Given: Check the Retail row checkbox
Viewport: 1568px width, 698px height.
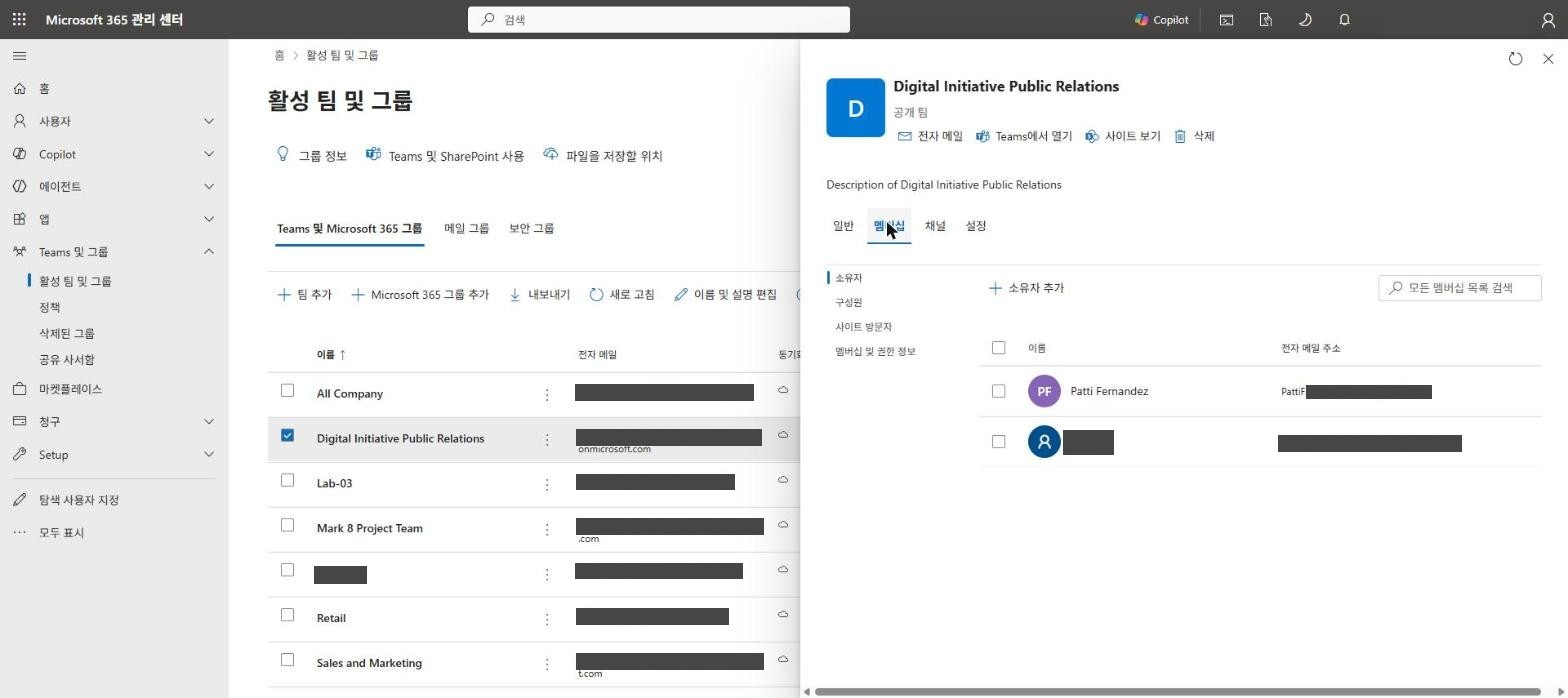Looking at the screenshot, I should coord(287,615).
